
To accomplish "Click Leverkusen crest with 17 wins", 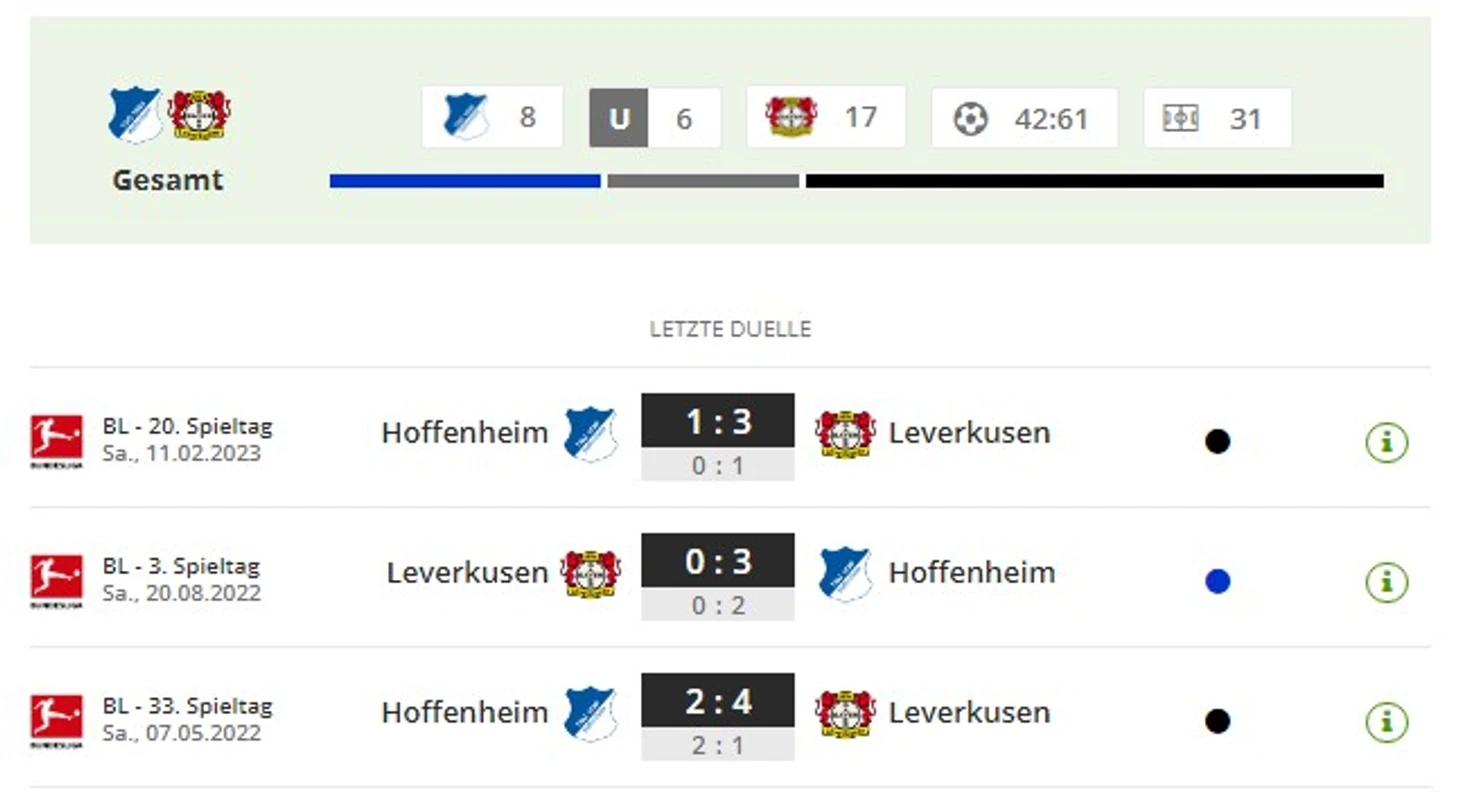I will click(791, 116).
